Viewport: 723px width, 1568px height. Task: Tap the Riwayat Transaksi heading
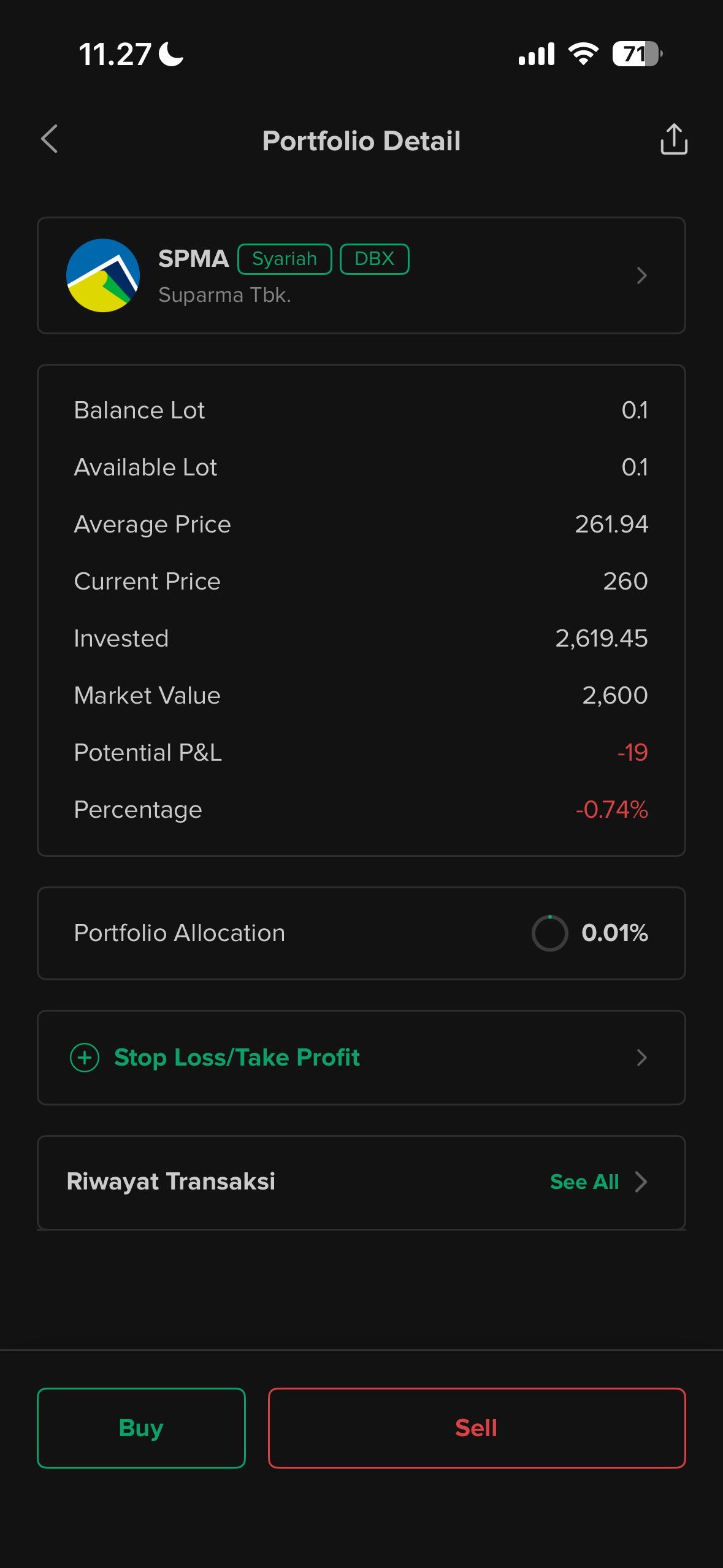coord(171,1182)
